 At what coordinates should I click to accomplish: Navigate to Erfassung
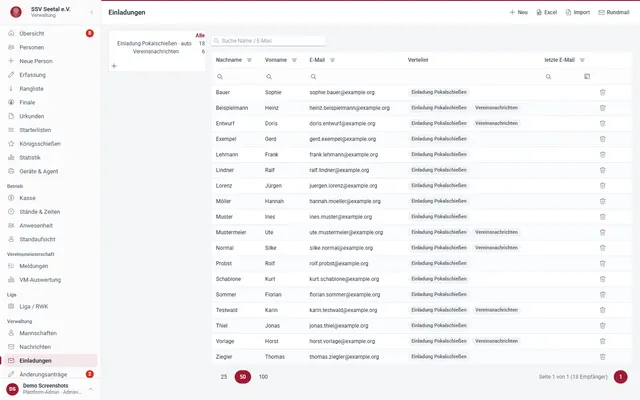point(50,75)
